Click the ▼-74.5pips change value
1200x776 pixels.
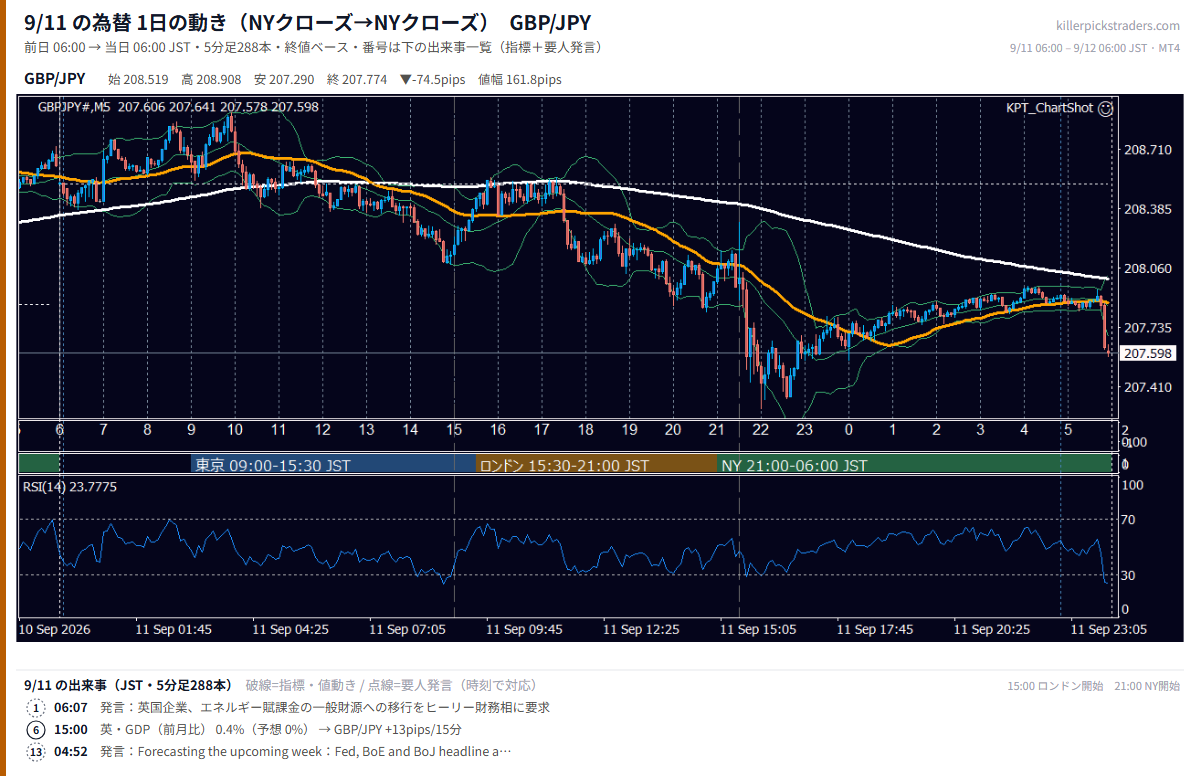432,79
